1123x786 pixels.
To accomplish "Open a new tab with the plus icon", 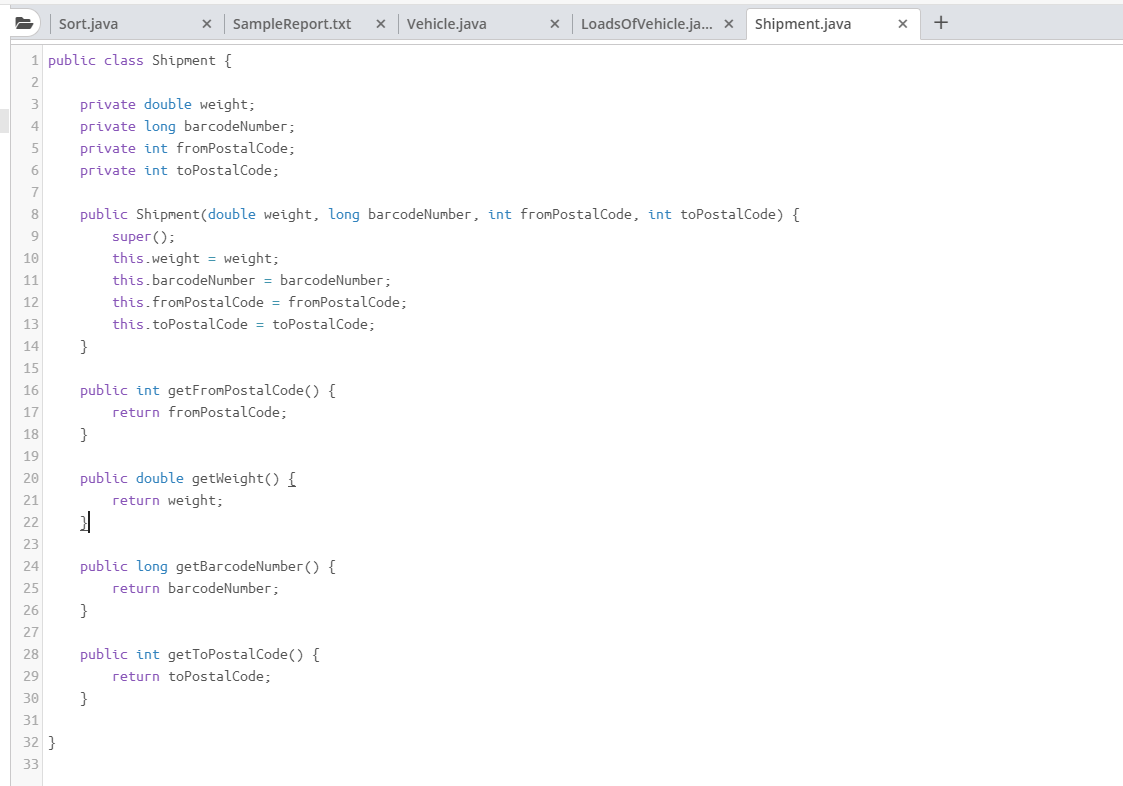I will pyautogui.click(x=940, y=21).
